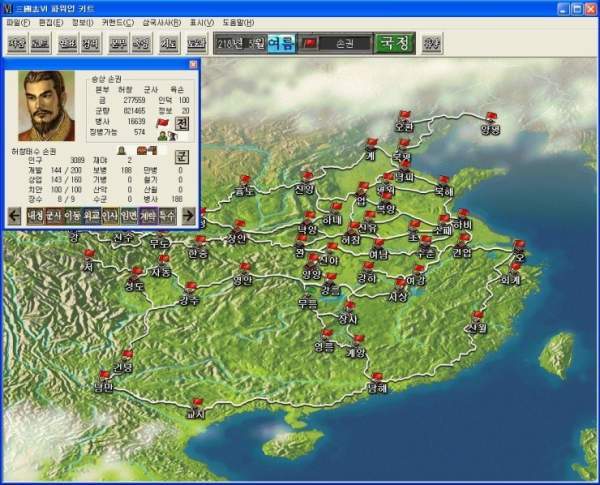Click the gold value 277559

point(135,100)
